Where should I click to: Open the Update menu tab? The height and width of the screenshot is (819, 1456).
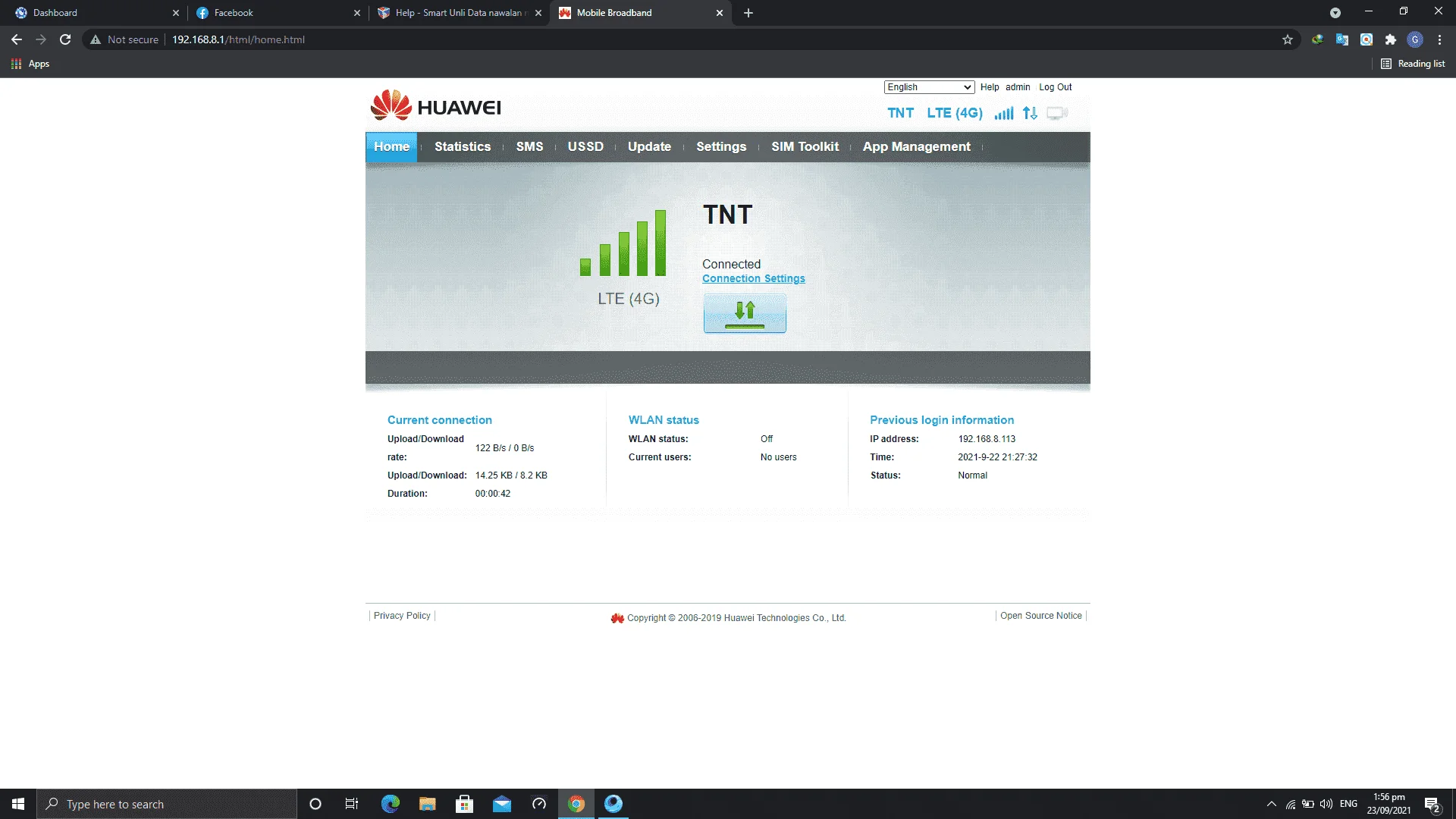pyautogui.click(x=649, y=146)
